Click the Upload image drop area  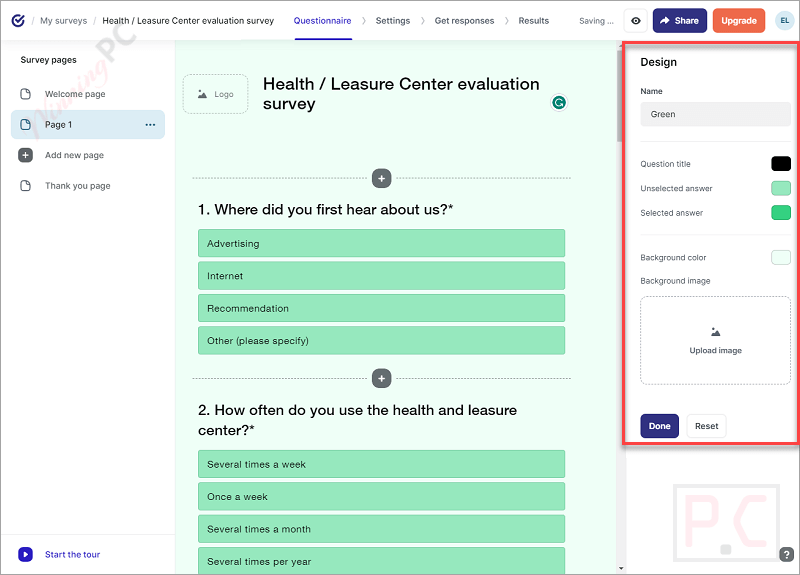(x=715, y=340)
